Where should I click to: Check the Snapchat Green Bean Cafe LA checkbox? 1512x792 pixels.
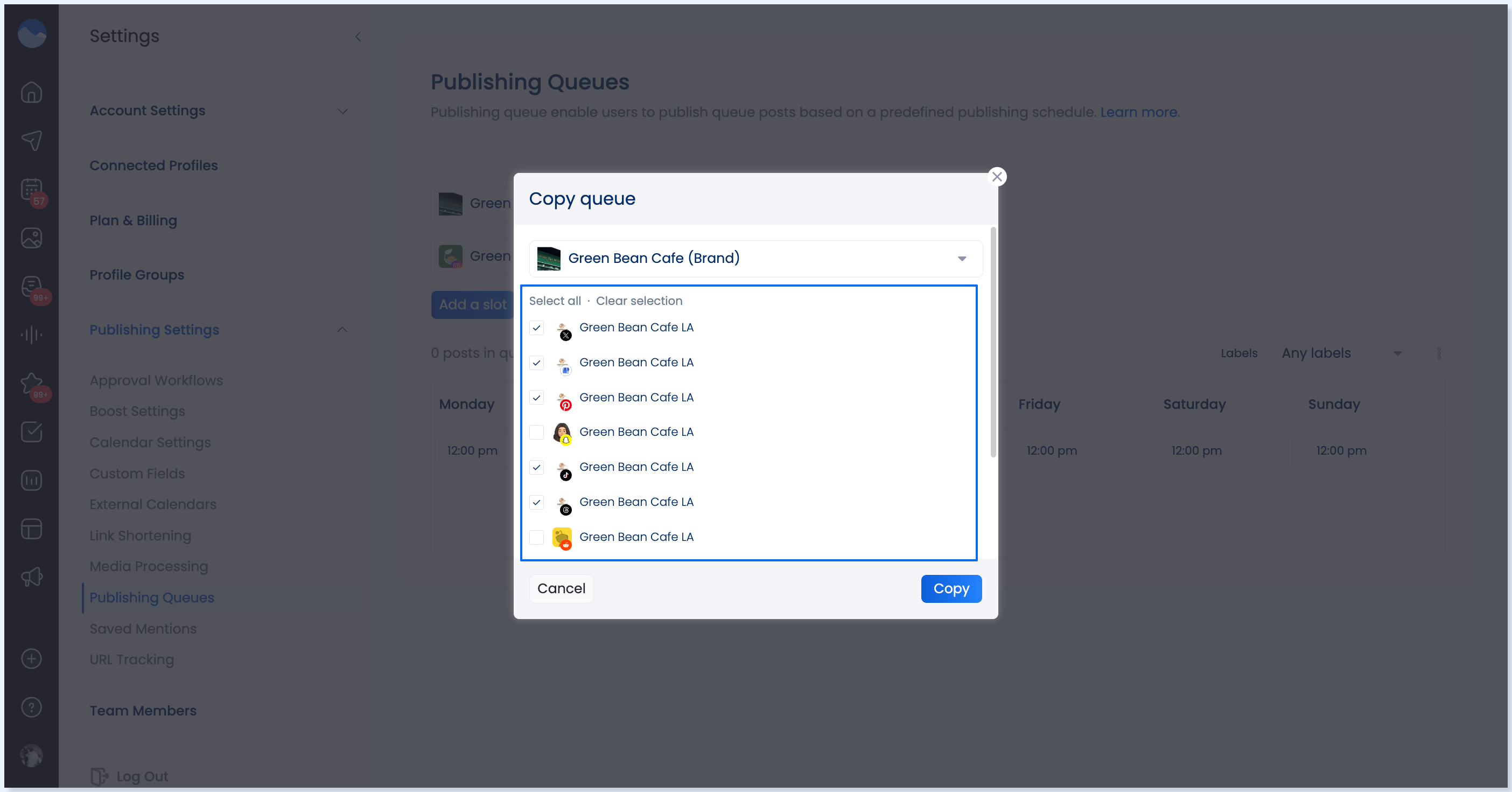[536, 432]
